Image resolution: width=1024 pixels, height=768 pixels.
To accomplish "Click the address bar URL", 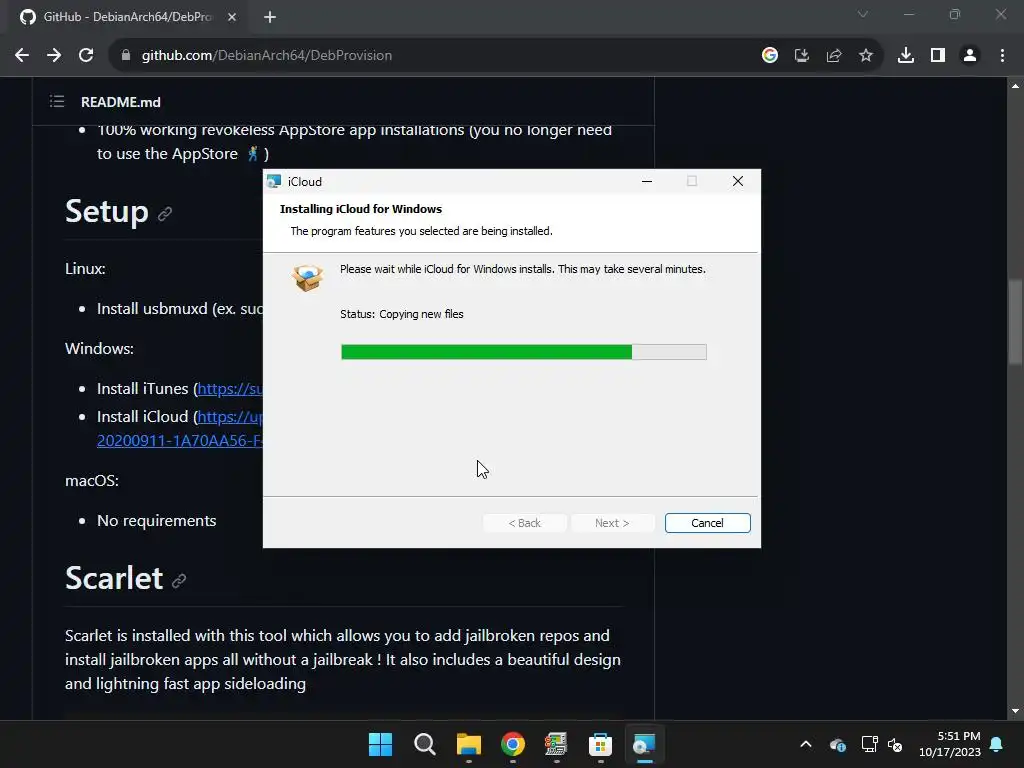I will (266, 56).
